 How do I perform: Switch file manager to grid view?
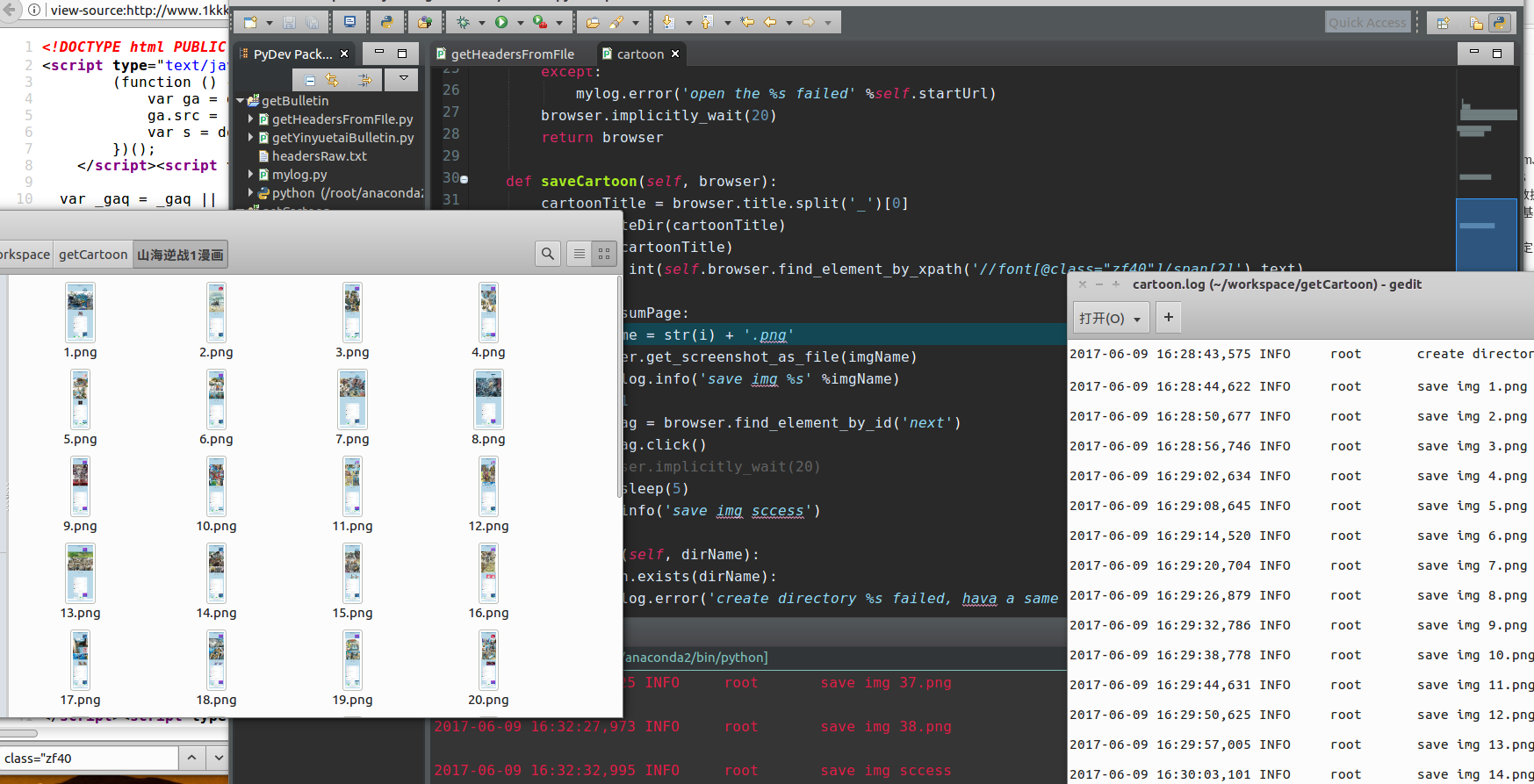(x=604, y=254)
